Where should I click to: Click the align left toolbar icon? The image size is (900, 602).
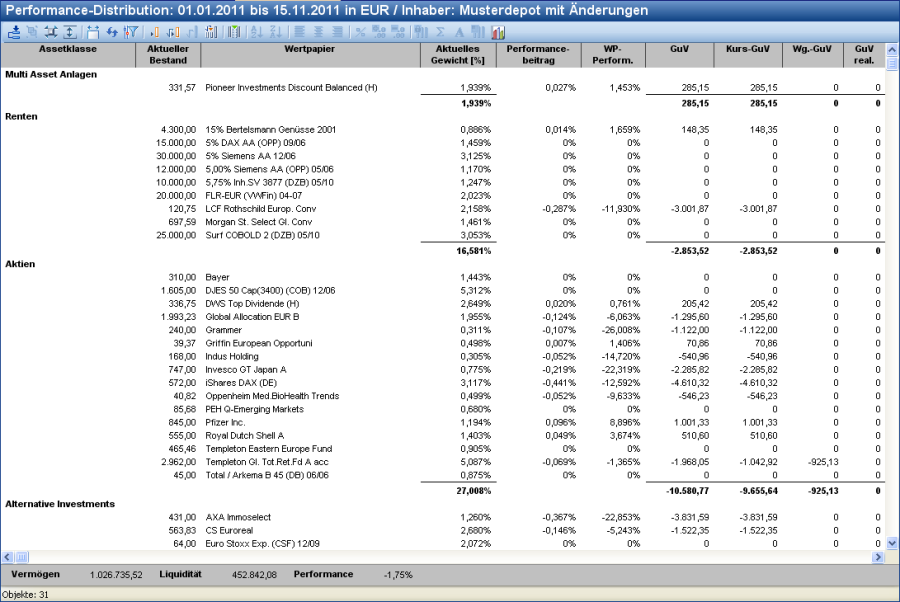coord(299,31)
